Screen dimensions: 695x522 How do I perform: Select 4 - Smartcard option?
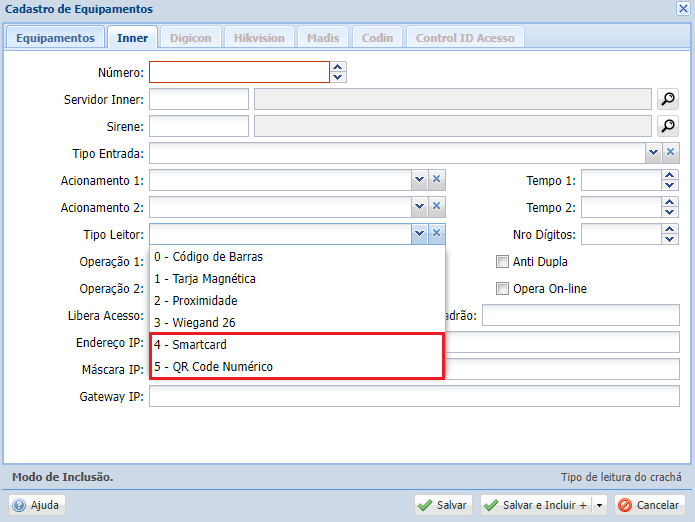pos(297,344)
